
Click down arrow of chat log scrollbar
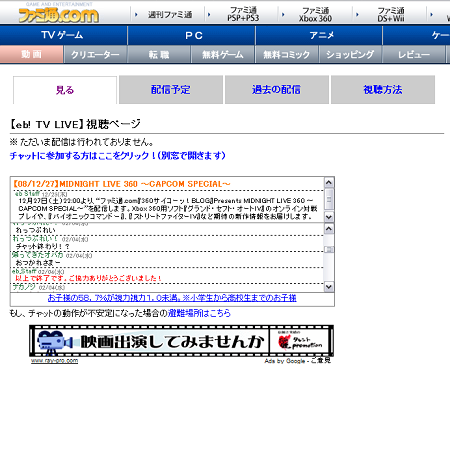pos(329,287)
